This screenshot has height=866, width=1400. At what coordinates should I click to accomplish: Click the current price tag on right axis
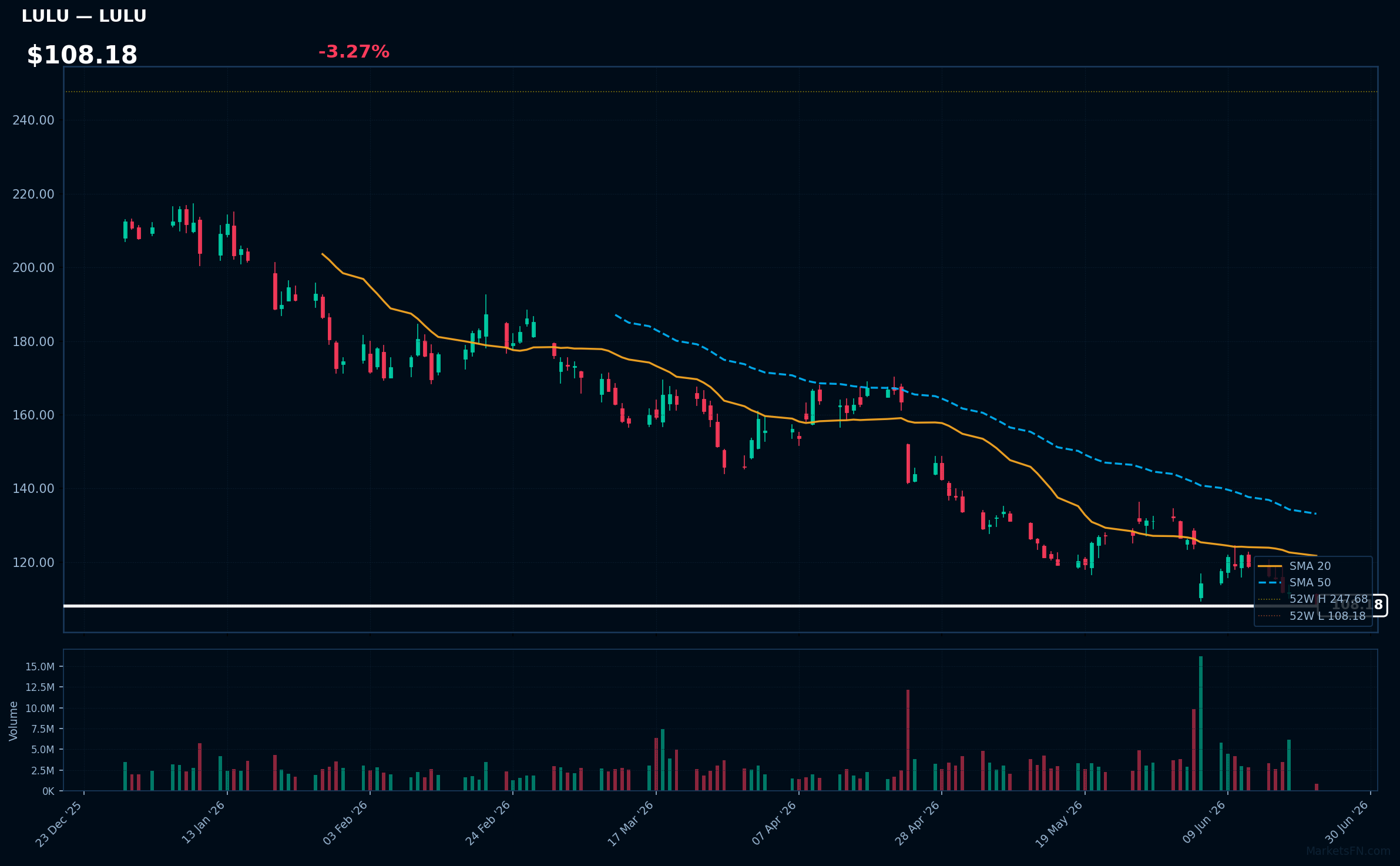click(1353, 605)
